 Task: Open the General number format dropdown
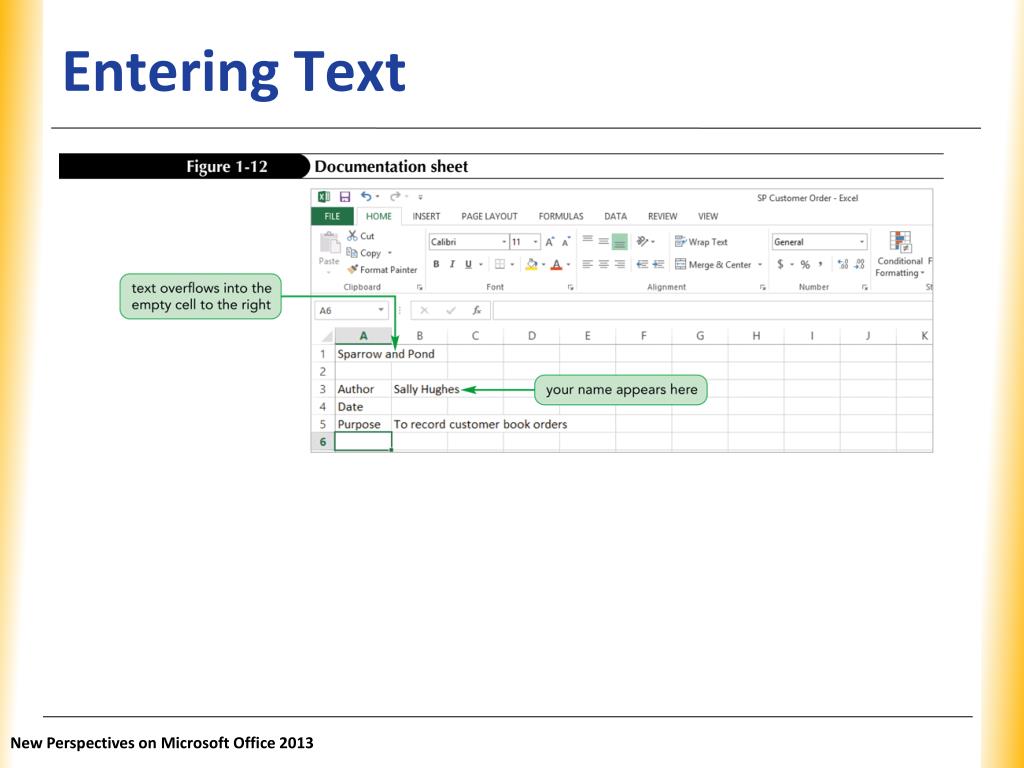pos(862,242)
